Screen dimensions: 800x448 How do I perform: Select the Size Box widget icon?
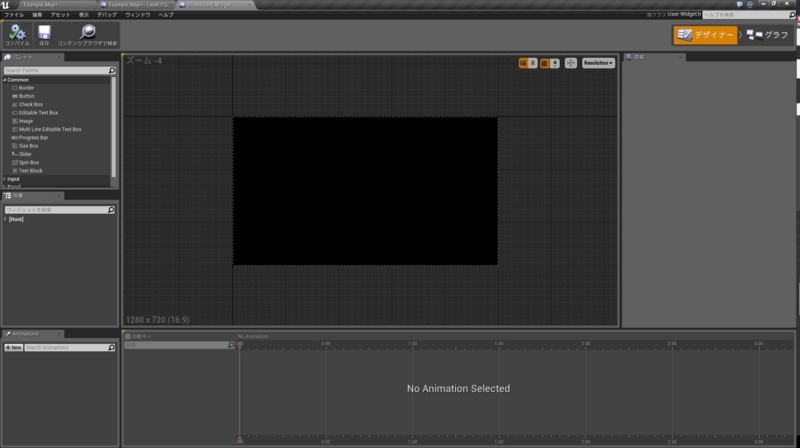tap(15, 146)
